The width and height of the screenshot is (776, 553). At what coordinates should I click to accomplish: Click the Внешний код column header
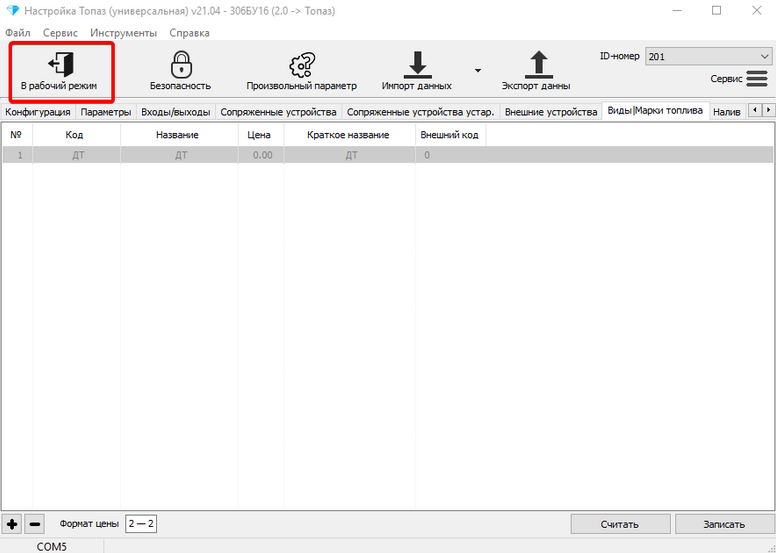coord(450,135)
